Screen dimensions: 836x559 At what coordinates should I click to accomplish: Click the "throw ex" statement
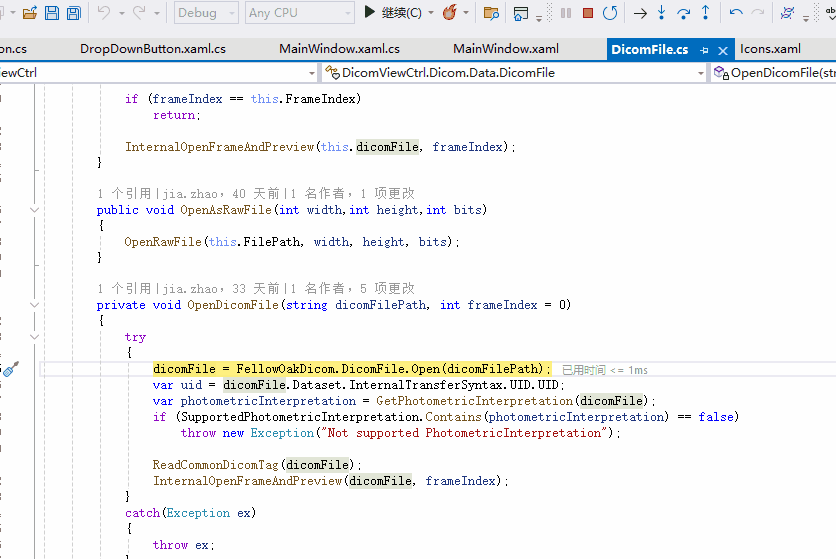[183, 545]
